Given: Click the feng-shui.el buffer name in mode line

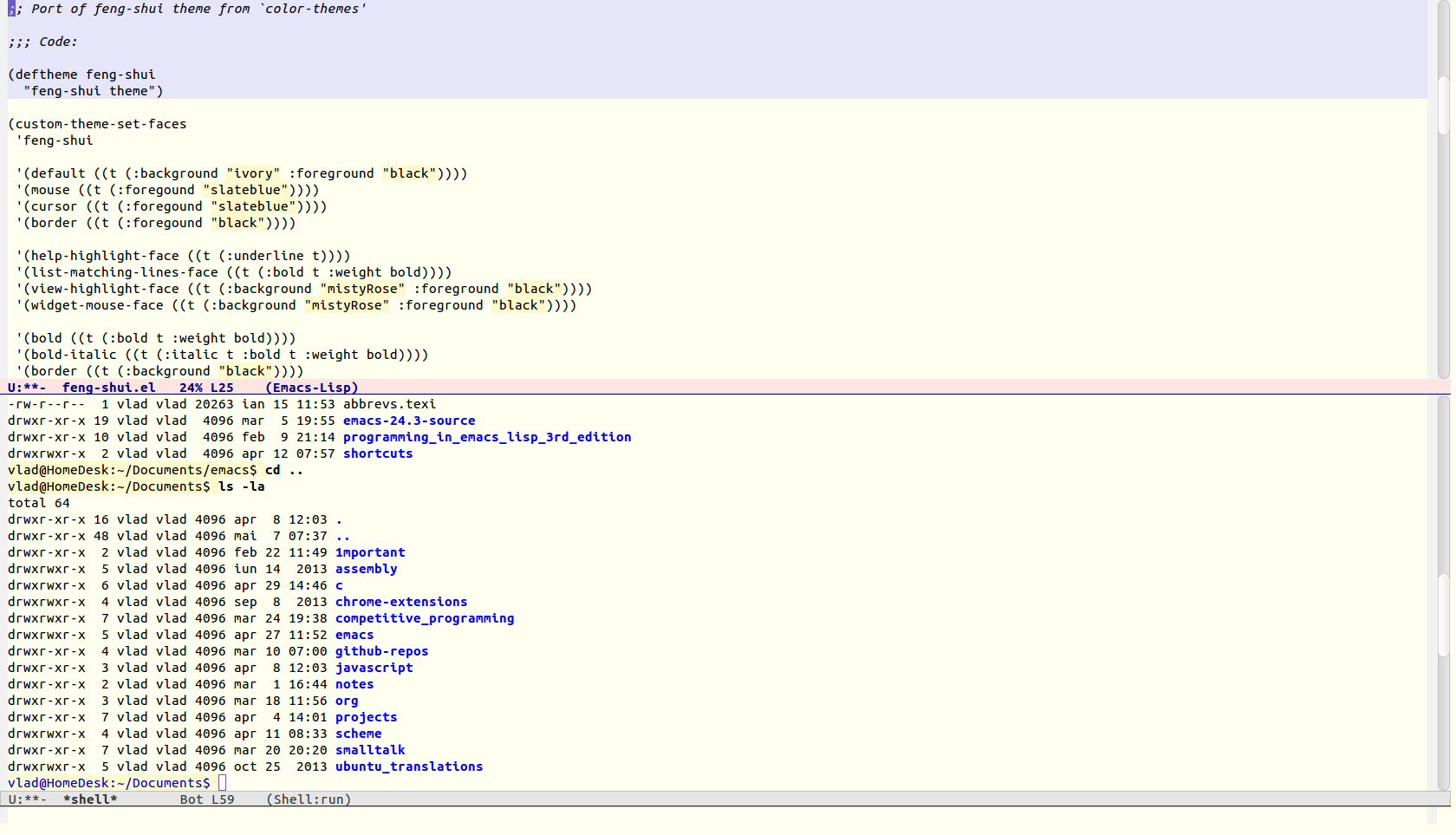Looking at the screenshot, I should coord(108,388).
